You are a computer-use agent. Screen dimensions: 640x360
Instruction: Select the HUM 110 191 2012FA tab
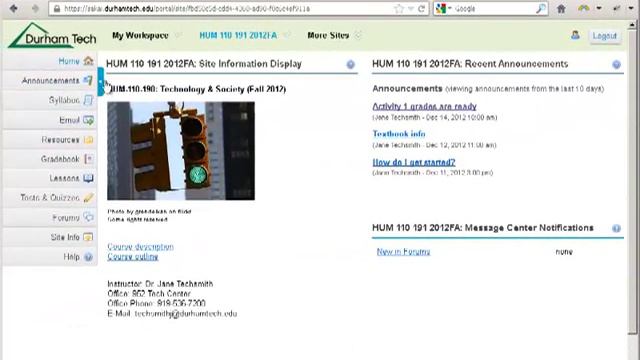(x=238, y=36)
